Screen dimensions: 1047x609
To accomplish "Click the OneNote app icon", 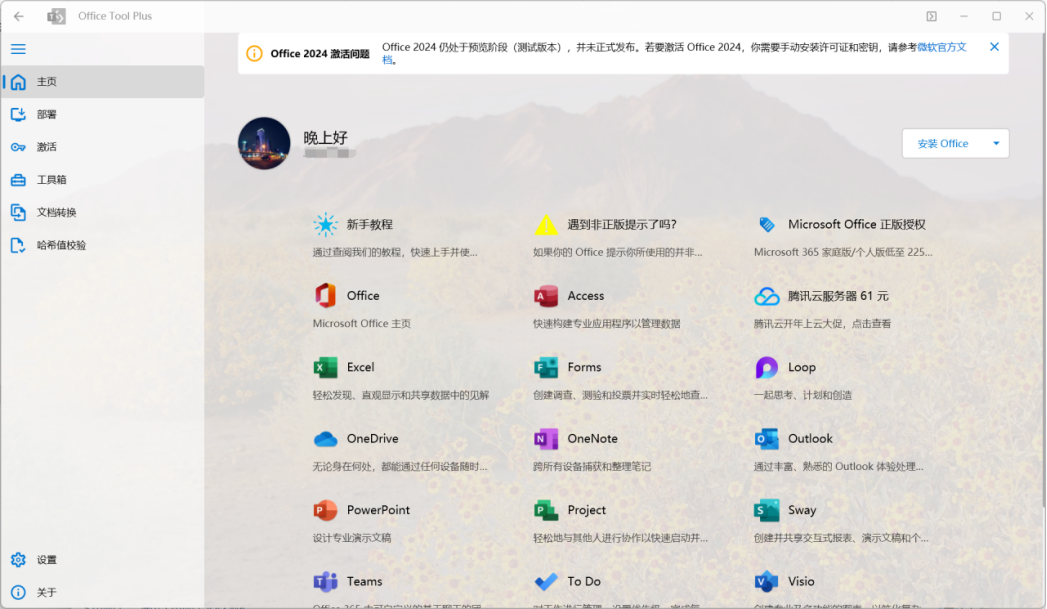I will pos(546,439).
